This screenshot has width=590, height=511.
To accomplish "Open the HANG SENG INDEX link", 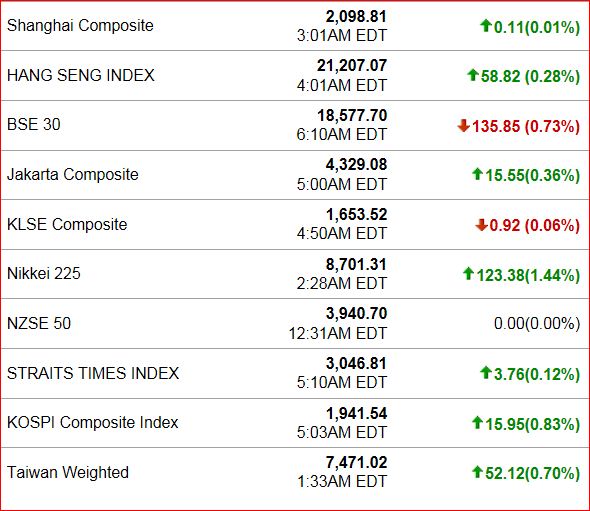I will pyautogui.click(x=81, y=75).
